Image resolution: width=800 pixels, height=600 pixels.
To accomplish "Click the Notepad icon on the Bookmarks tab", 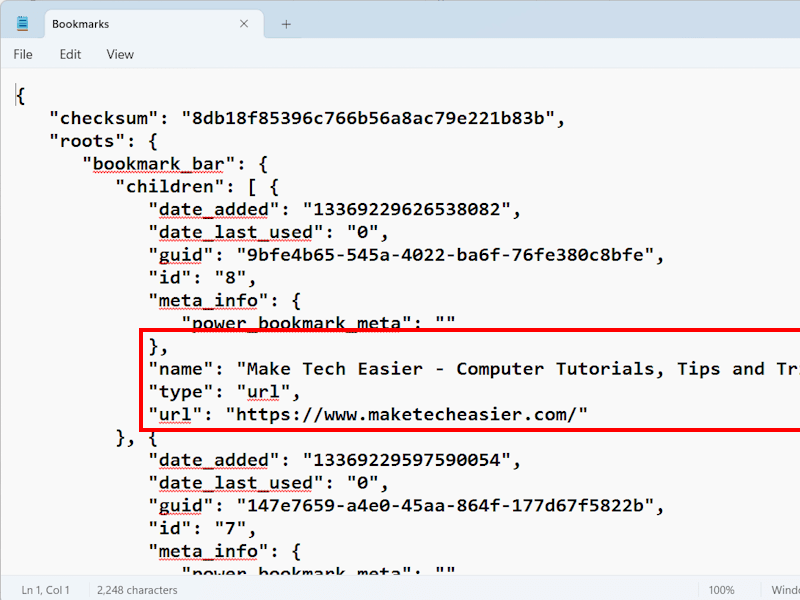I will click(x=22, y=22).
